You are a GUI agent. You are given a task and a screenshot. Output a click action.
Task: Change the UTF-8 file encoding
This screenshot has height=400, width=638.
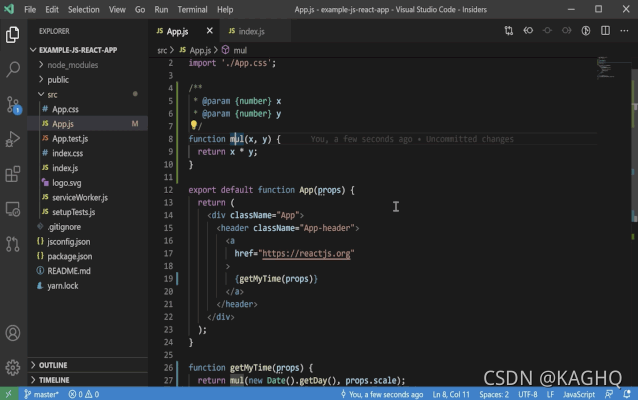[x=528, y=394]
